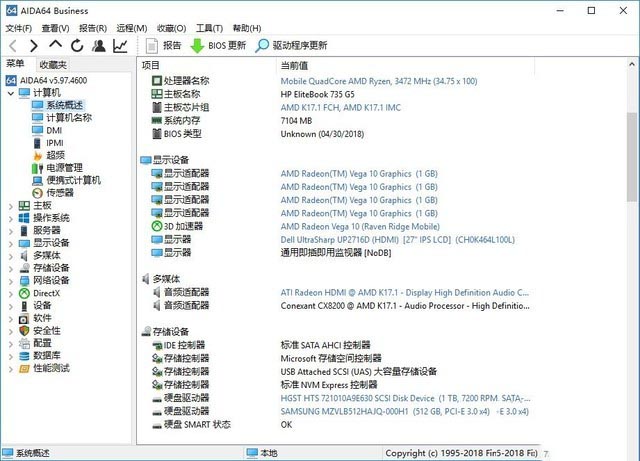The image size is (640, 461).
Task: Click the 系统内存 memory icon
Action: [x=157, y=120]
